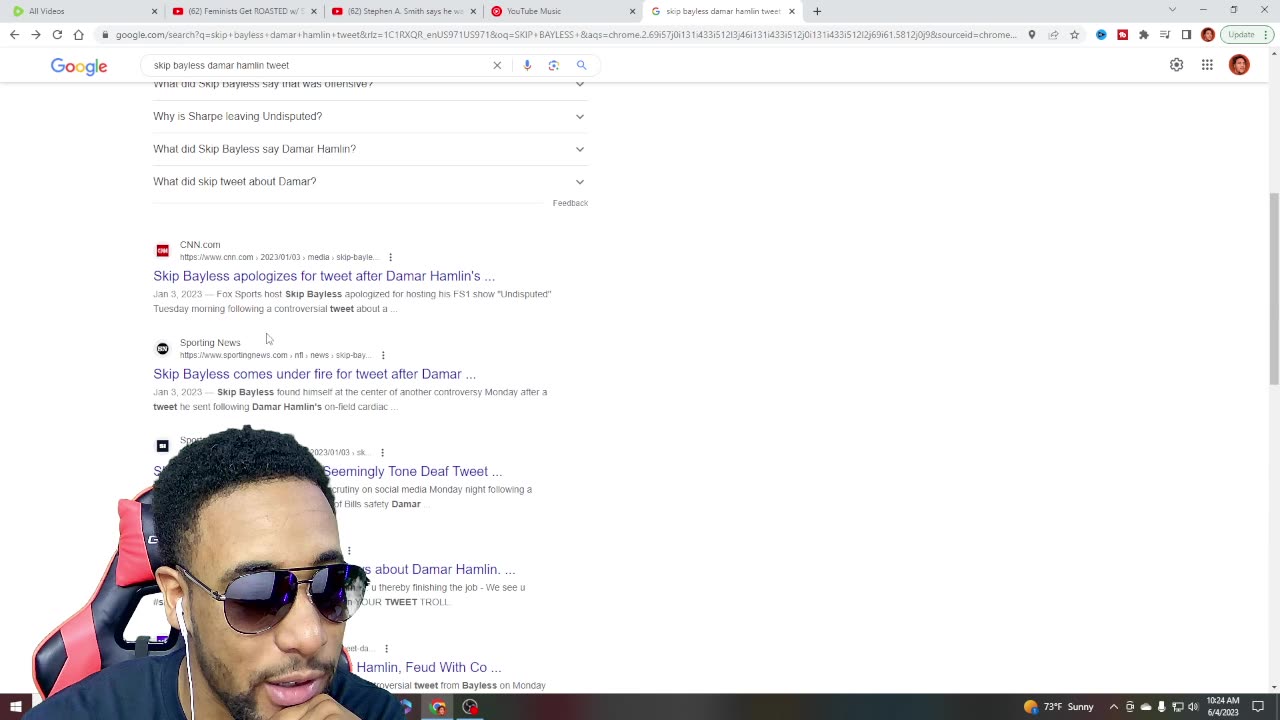Open a new browser tab
Screen dimensions: 1280x720
[817, 11]
